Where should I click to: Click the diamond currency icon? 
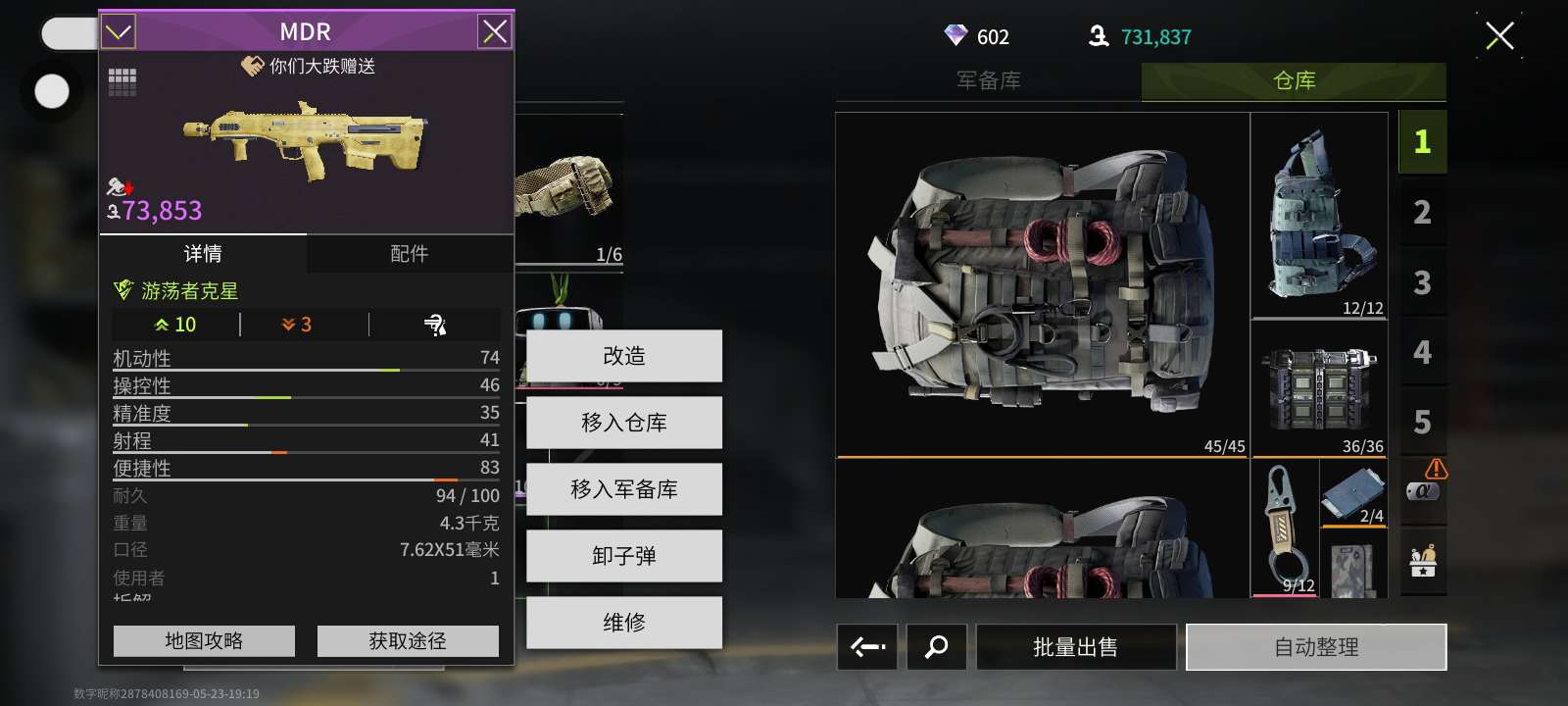[x=955, y=36]
